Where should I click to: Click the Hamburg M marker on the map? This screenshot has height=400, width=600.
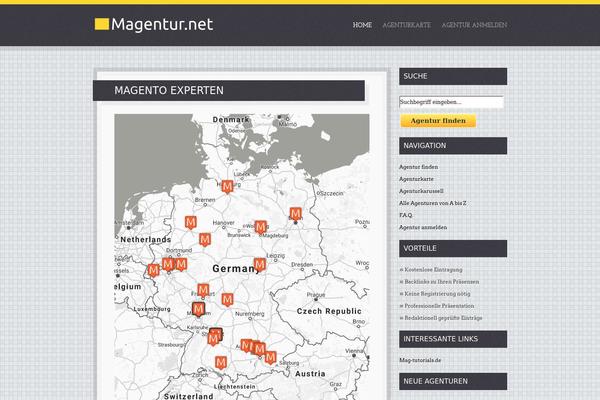pos(227,187)
